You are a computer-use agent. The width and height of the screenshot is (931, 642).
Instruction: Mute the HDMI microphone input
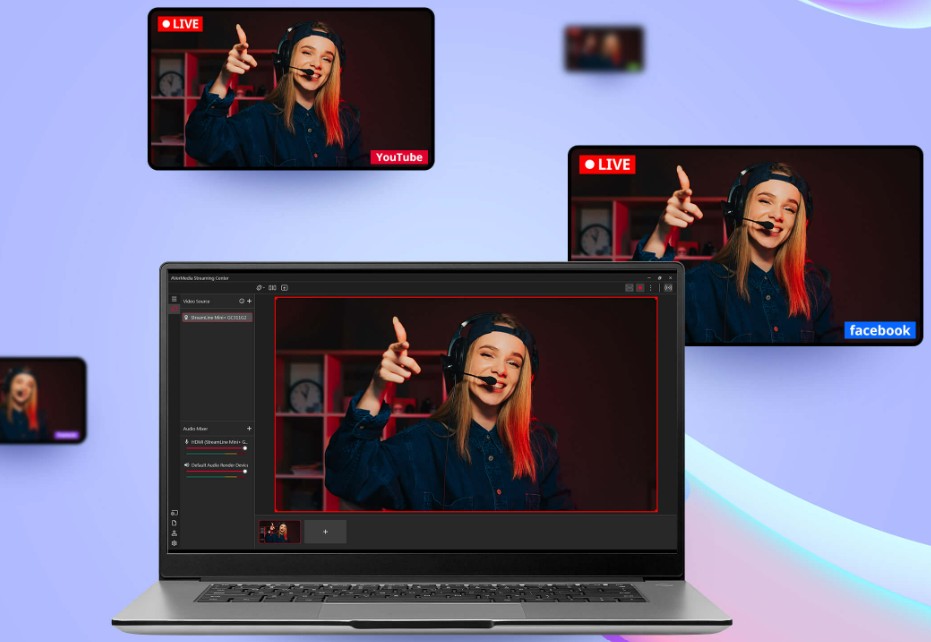[x=186, y=441]
